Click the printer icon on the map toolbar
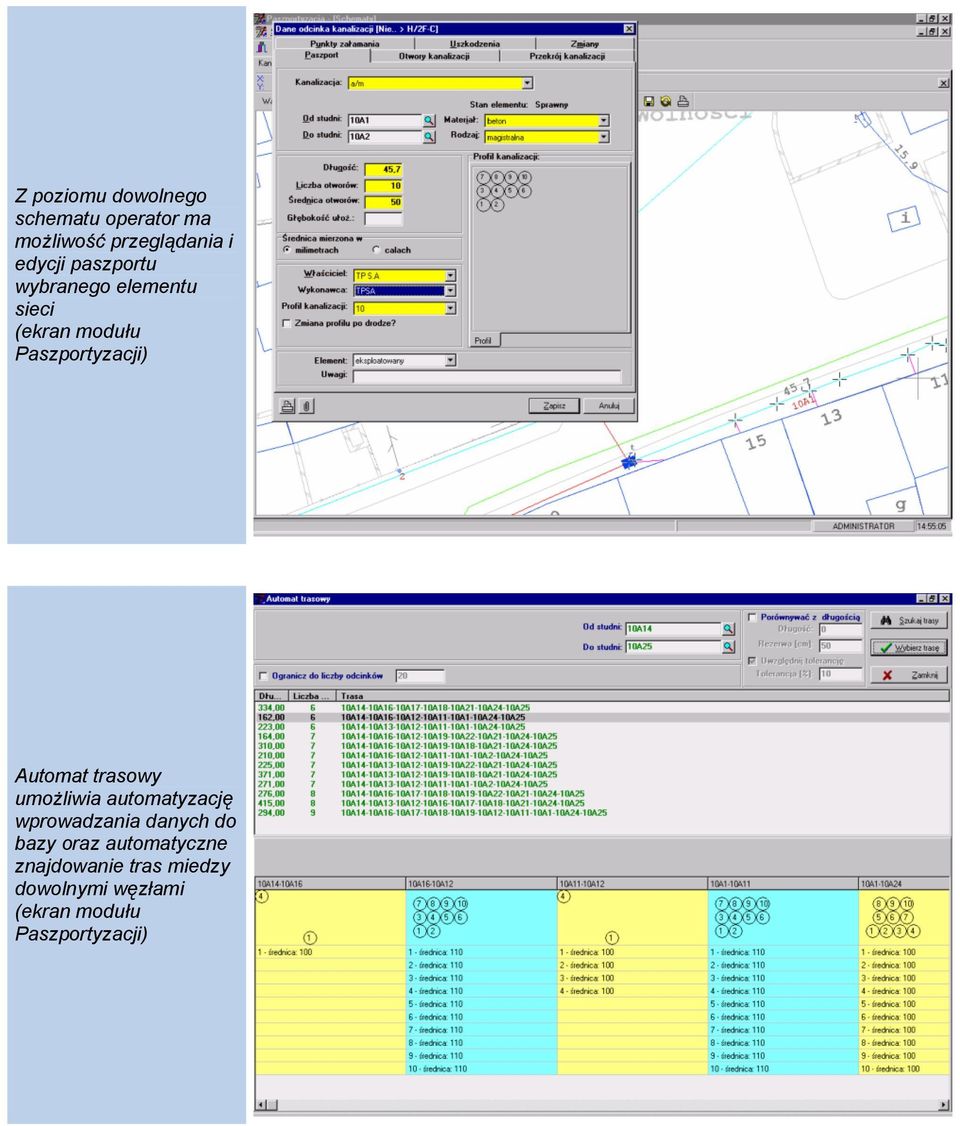The width and height of the screenshot is (960, 1126). click(683, 102)
